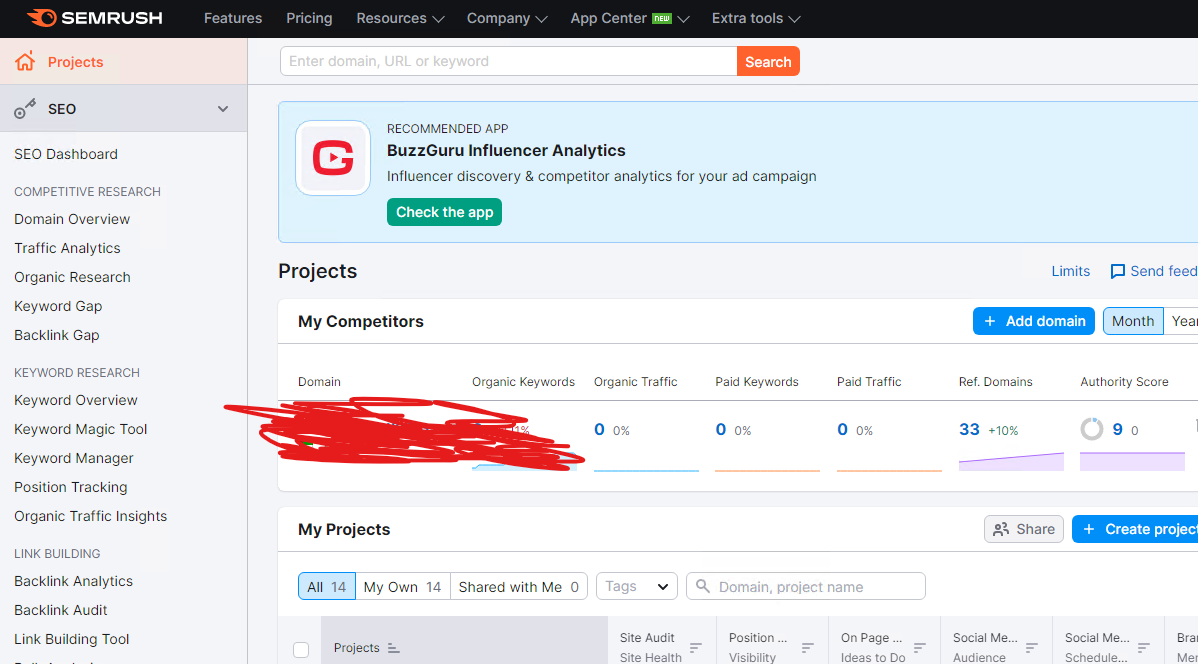Viewport: 1198px width, 665px height.
Task: Open the Pricing menu item
Action: pos(309,18)
